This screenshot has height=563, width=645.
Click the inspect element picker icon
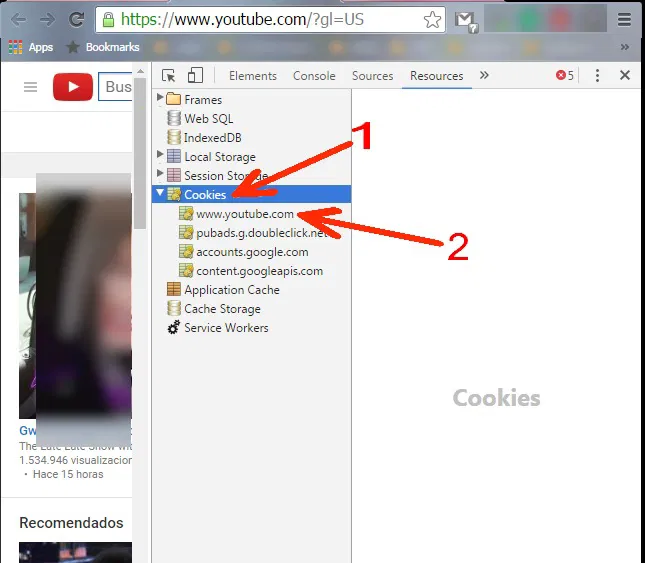click(x=168, y=76)
